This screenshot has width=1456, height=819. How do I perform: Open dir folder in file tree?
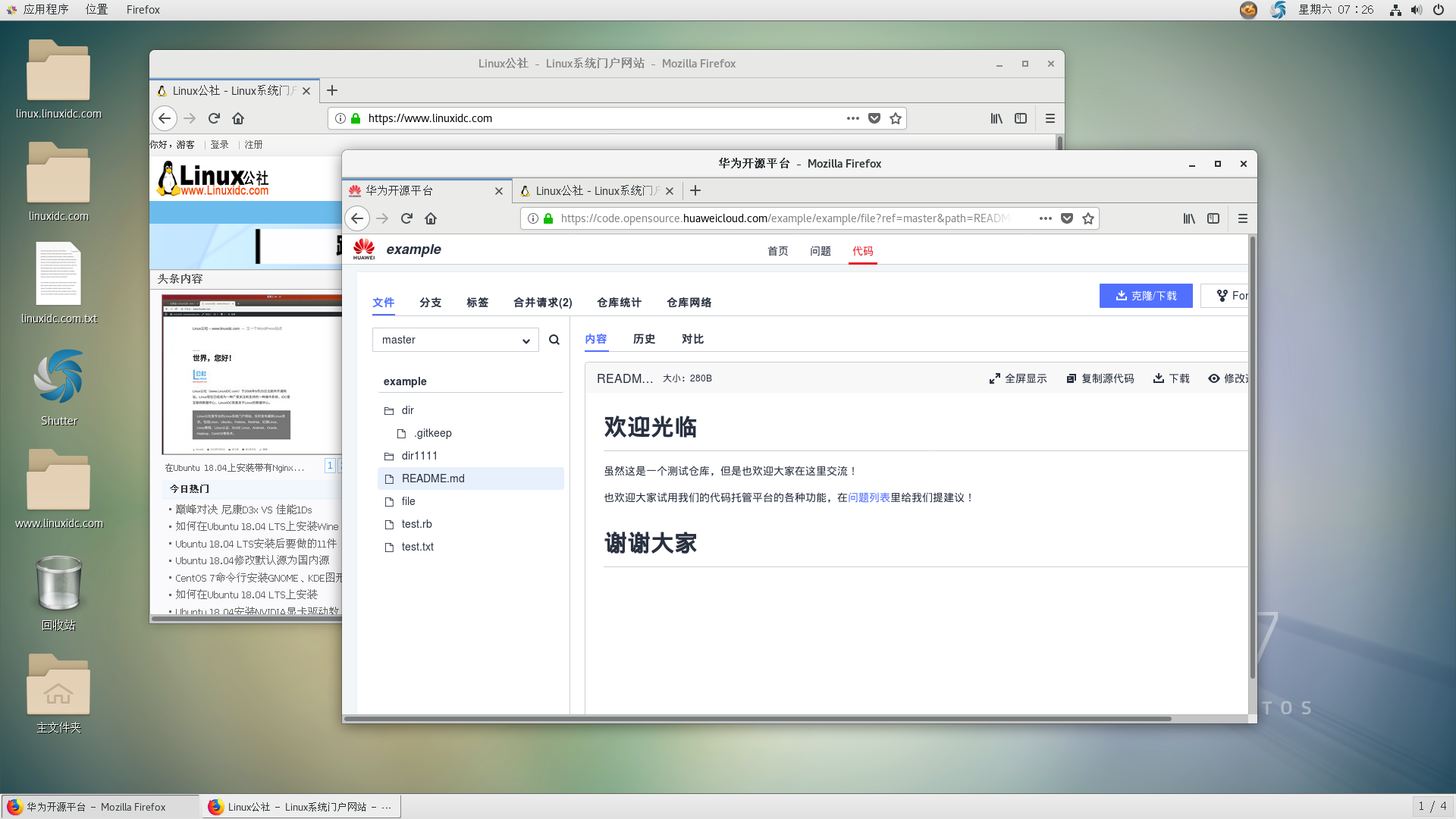[407, 410]
